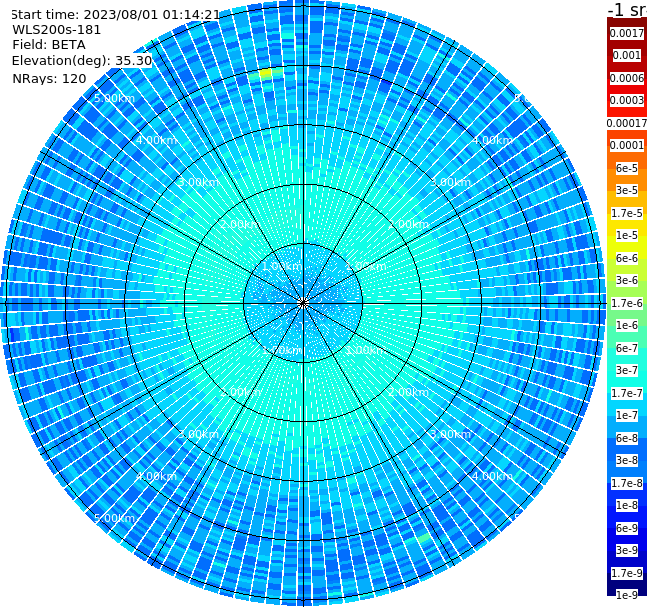Click the WLS200s-181 instrument label
Image resolution: width=647 pixels, height=607 pixels.
click(x=57, y=30)
